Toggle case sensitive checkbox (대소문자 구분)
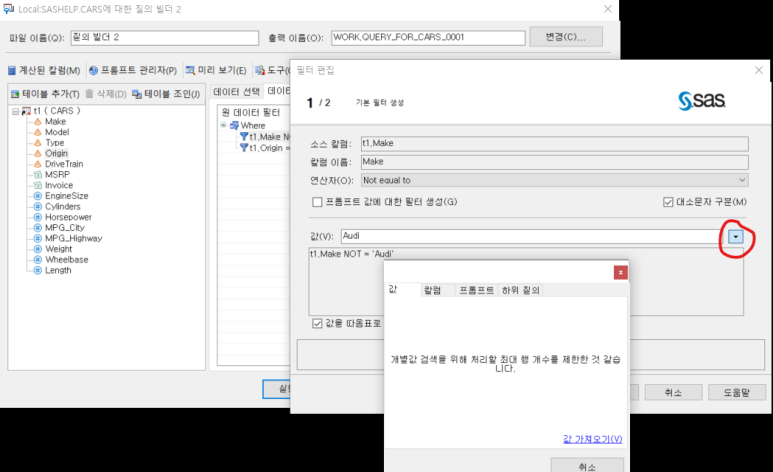Viewport: 773px width, 472px height. pos(668,202)
